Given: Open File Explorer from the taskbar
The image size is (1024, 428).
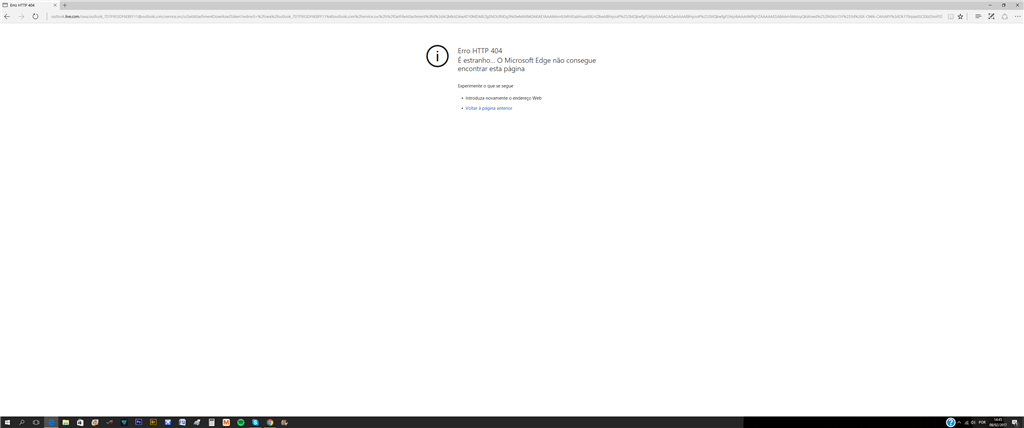Looking at the screenshot, I should click(65, 422).
